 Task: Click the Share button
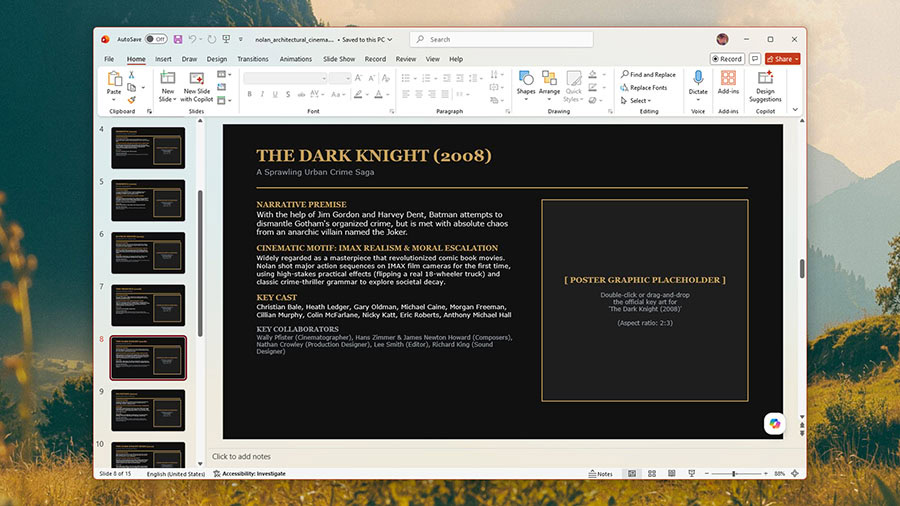(782, 59)
